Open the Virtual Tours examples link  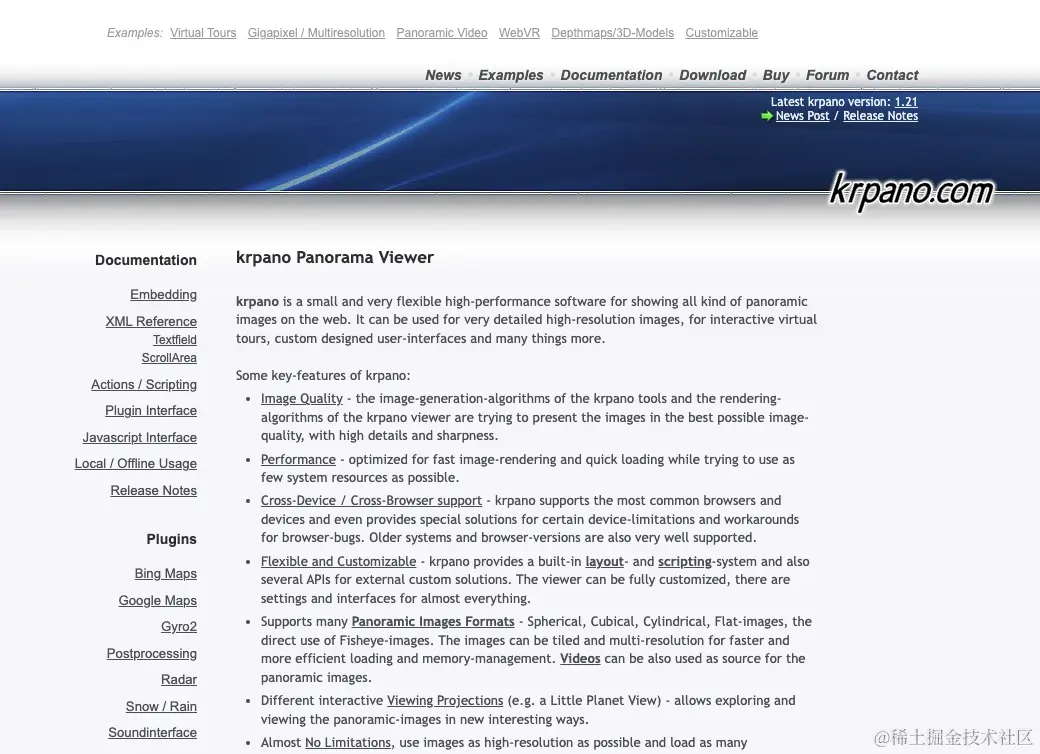(203, 33)
